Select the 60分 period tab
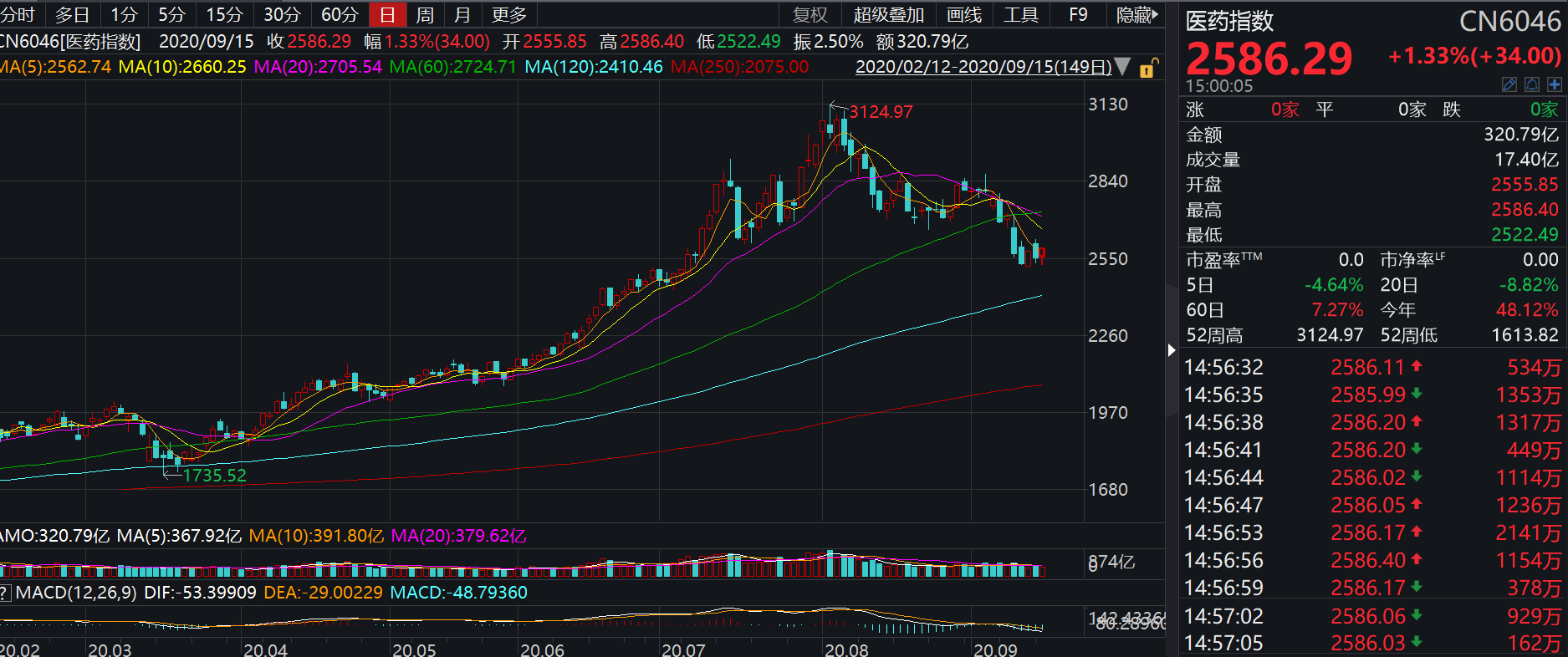Viewport: 1568px width, 657px height. click(x=340, y=15)
